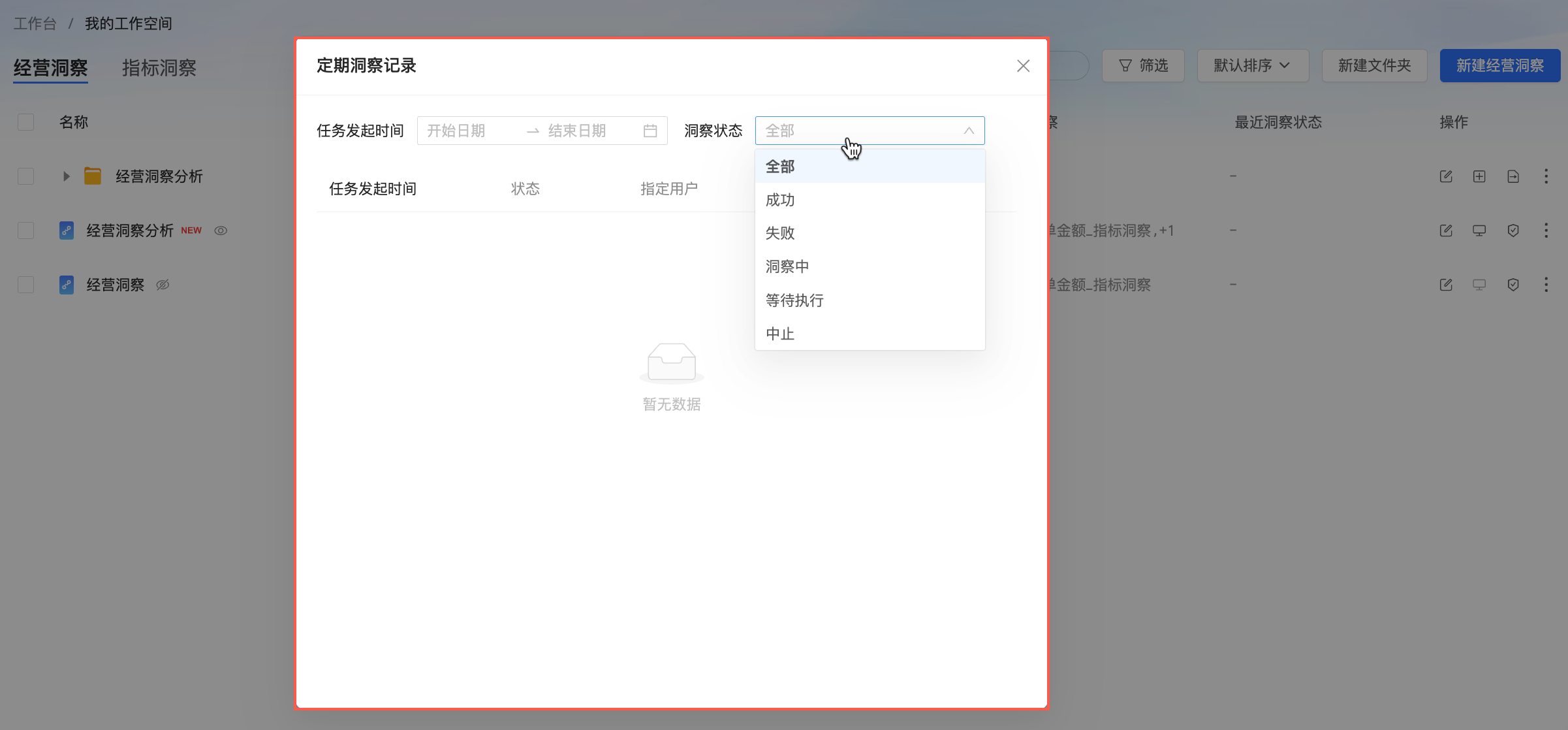This screenshot has height=730, width=1568.
Task: Toggle hidden-eye icon beside 经营洞察
Action: point(163,285)
